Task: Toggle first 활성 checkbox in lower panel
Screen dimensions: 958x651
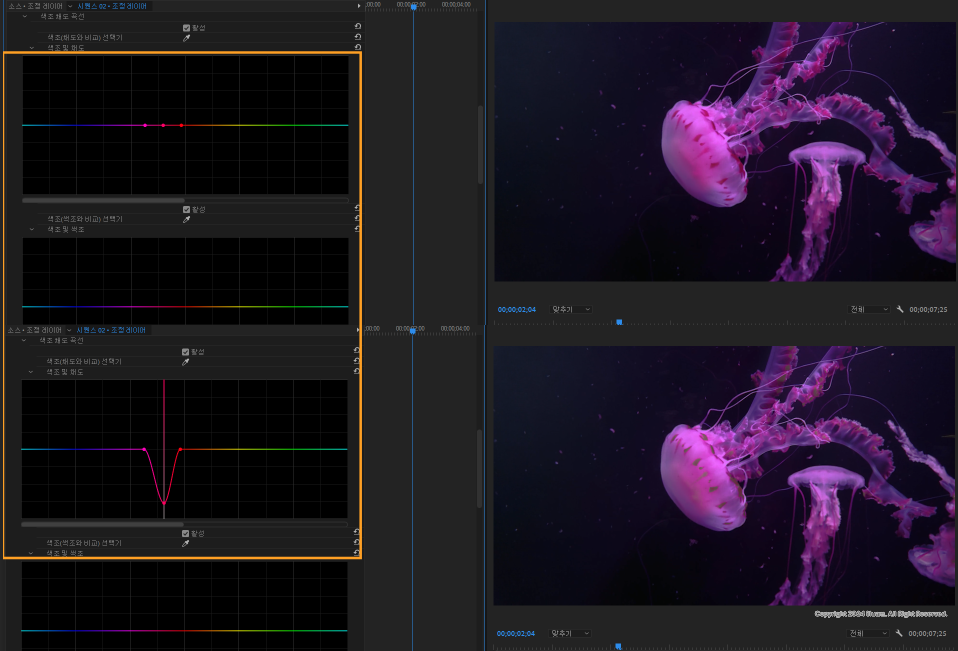Action: point(186,352)
